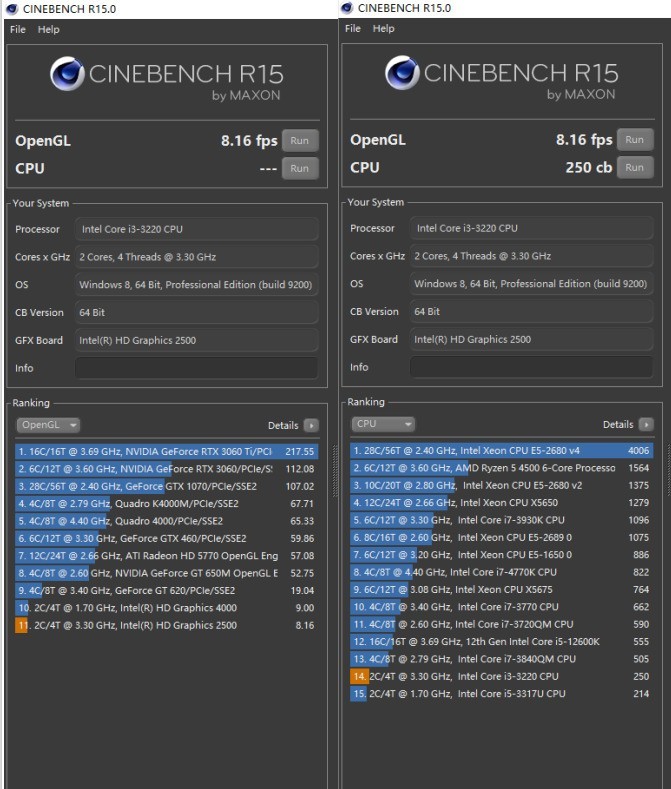Run the CPU test next to 250 cb
The width and height of the screenshot is (671, 789).
tap(634, 168)
